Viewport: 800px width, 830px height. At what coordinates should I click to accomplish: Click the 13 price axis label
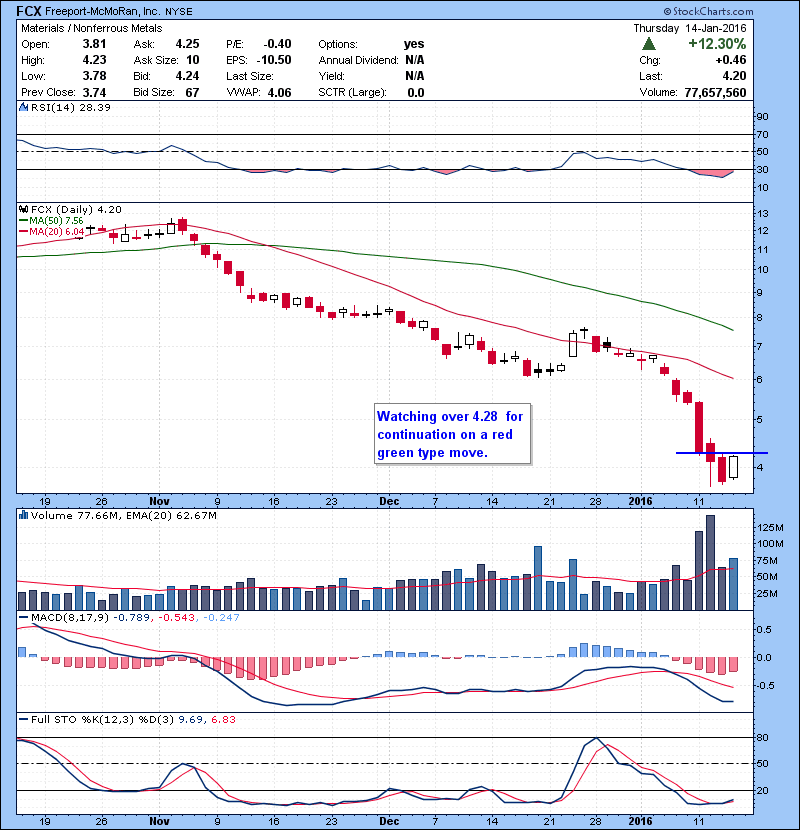click(763, 214)
